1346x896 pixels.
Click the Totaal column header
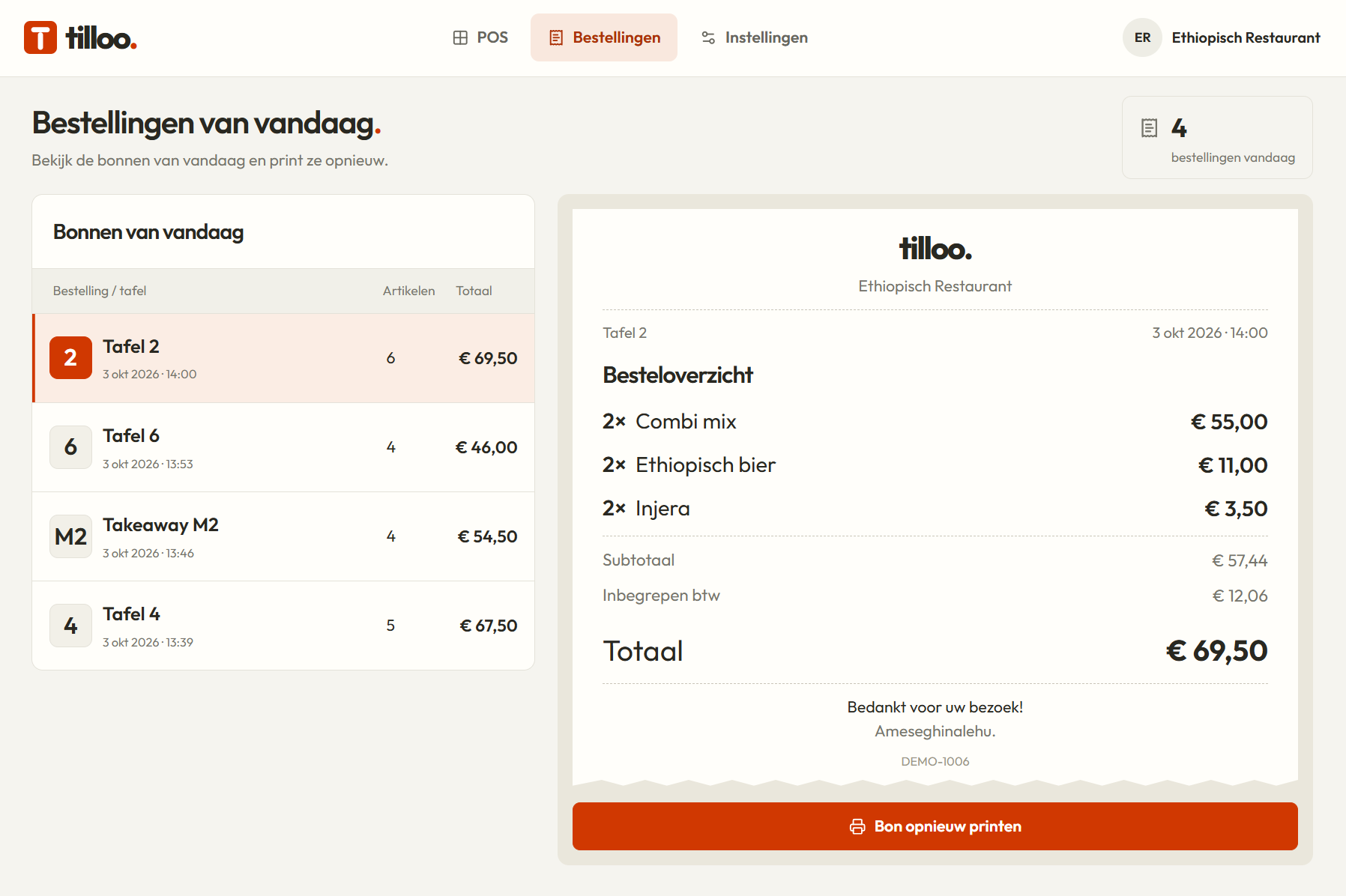tap(474, 291)
